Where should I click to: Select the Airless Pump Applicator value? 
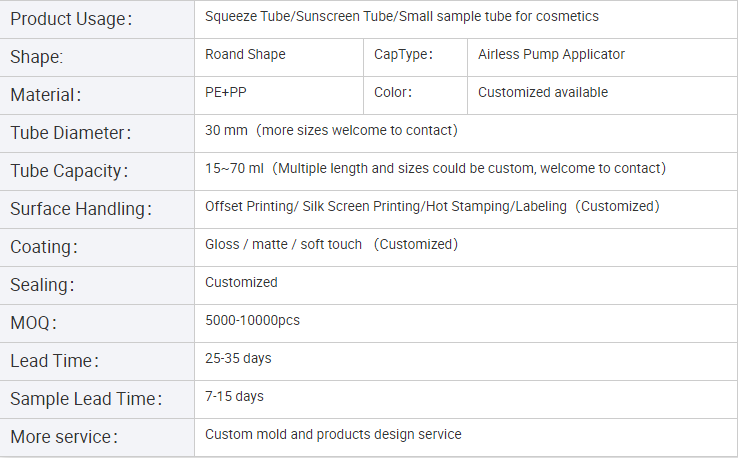pos(551,55)
